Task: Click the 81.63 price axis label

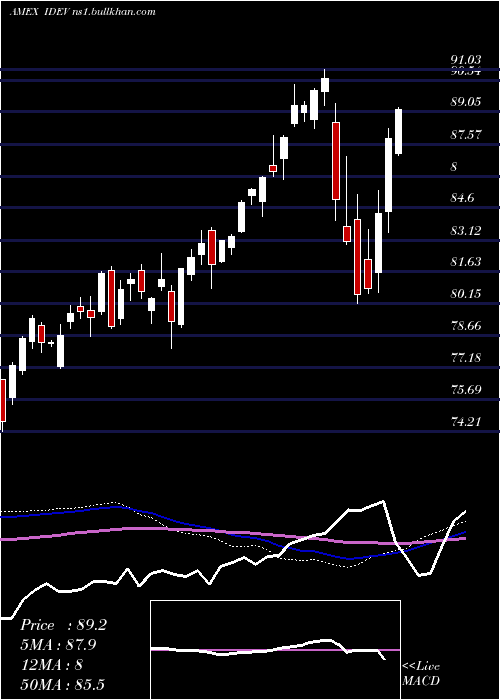Action: pyautogui.click(x=465, y=261)
